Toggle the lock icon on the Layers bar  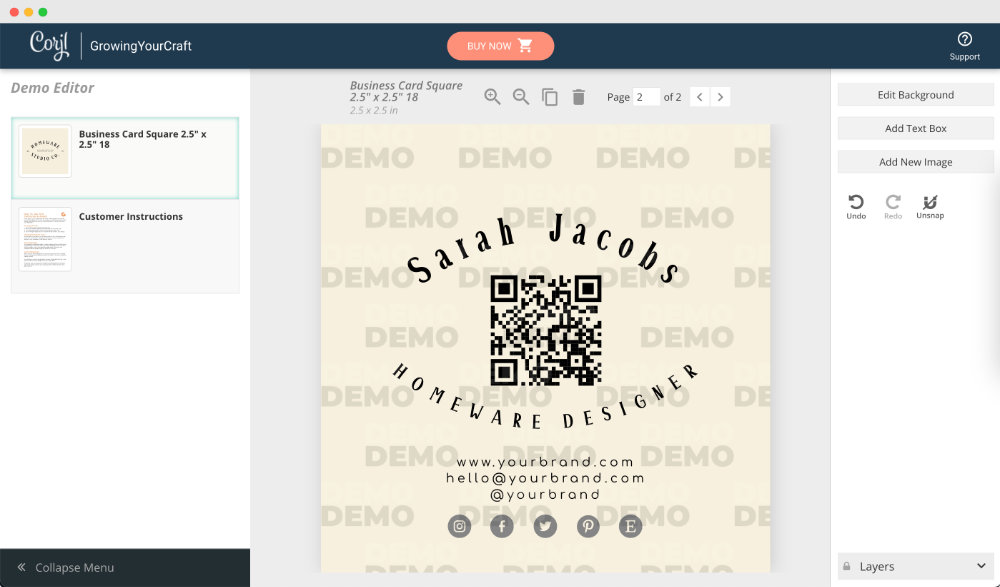tap(849, 565)
